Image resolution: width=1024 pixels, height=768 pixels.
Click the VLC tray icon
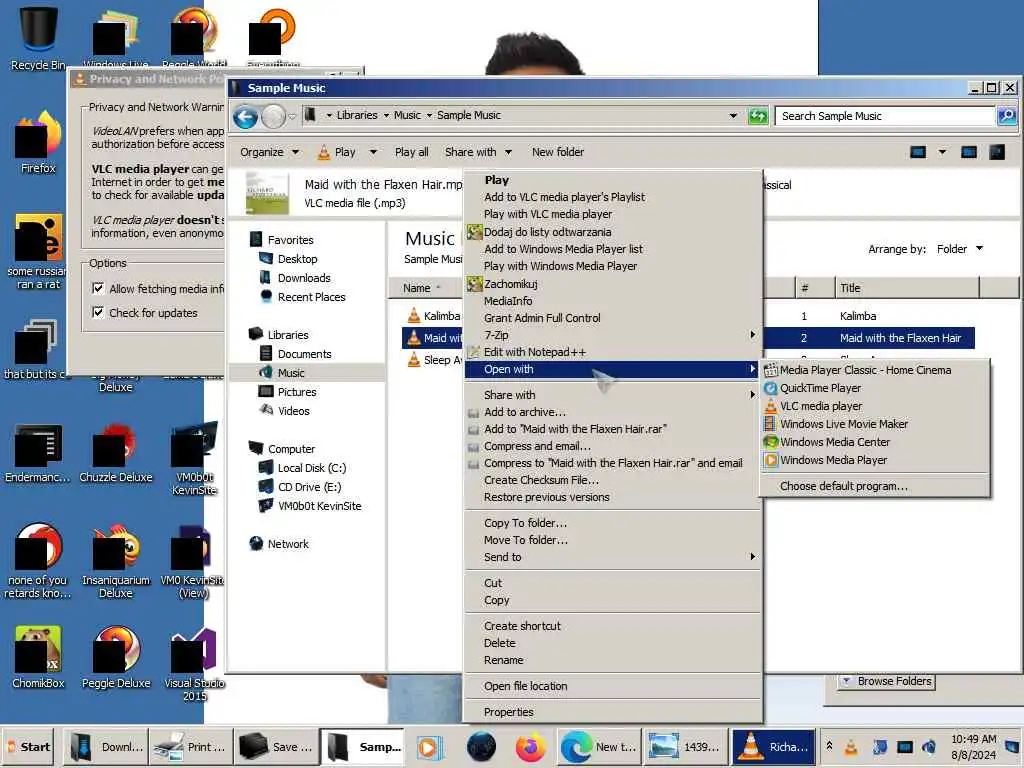[x=851, y=746]
